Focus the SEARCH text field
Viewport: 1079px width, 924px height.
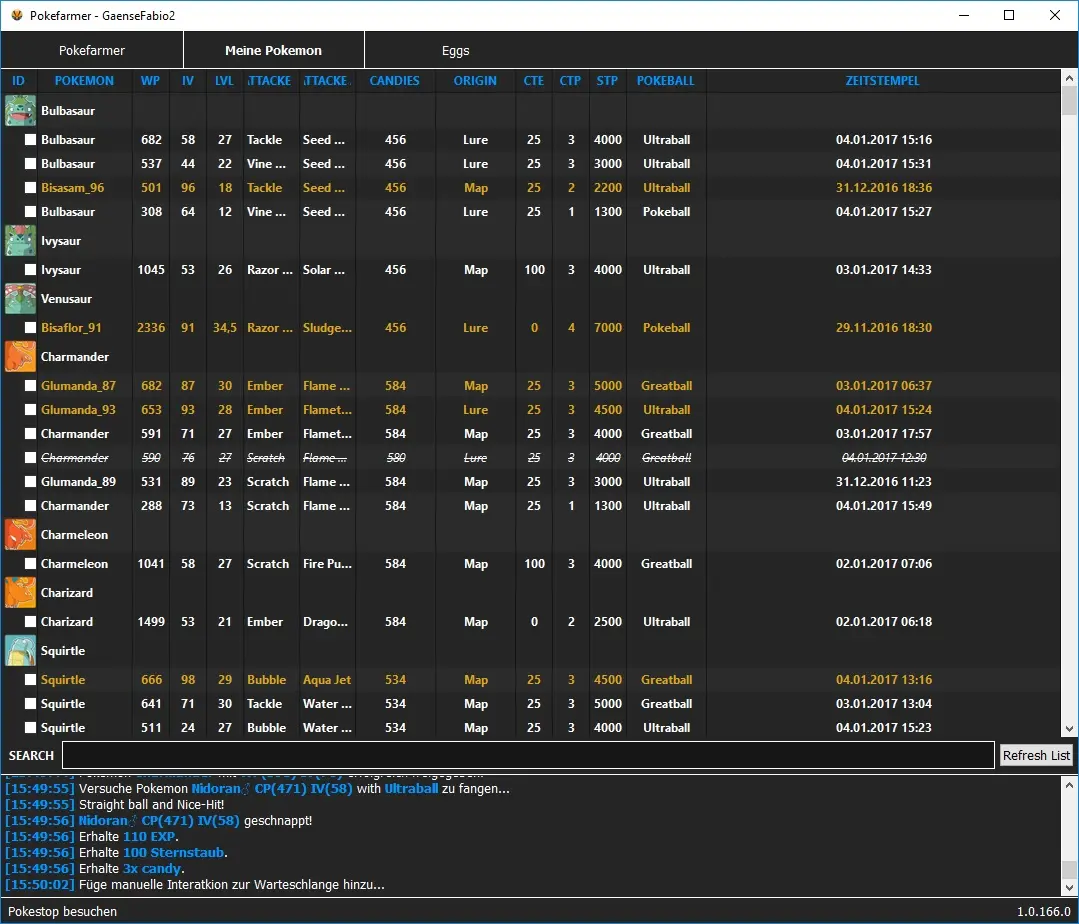click(x=528, y=755)
